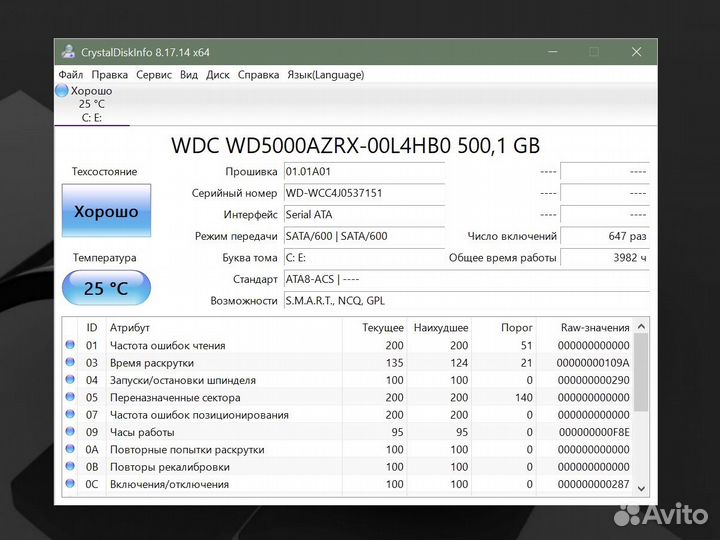Close the CrystalDiskInfo window
The height and width of the screenshot is (540, 720).
pyautogui.click(x=636, y=51)
